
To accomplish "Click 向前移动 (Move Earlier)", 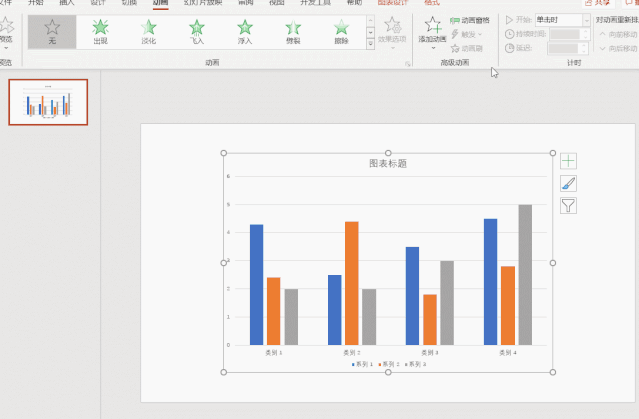I will click(x=619, y=35).
